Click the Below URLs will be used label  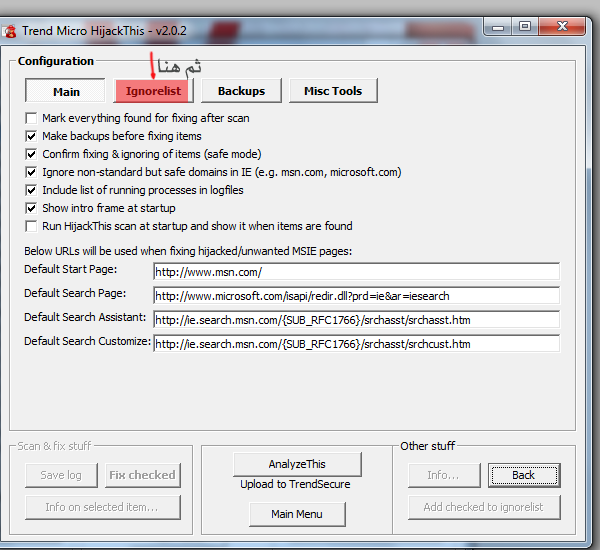[188, 251]
